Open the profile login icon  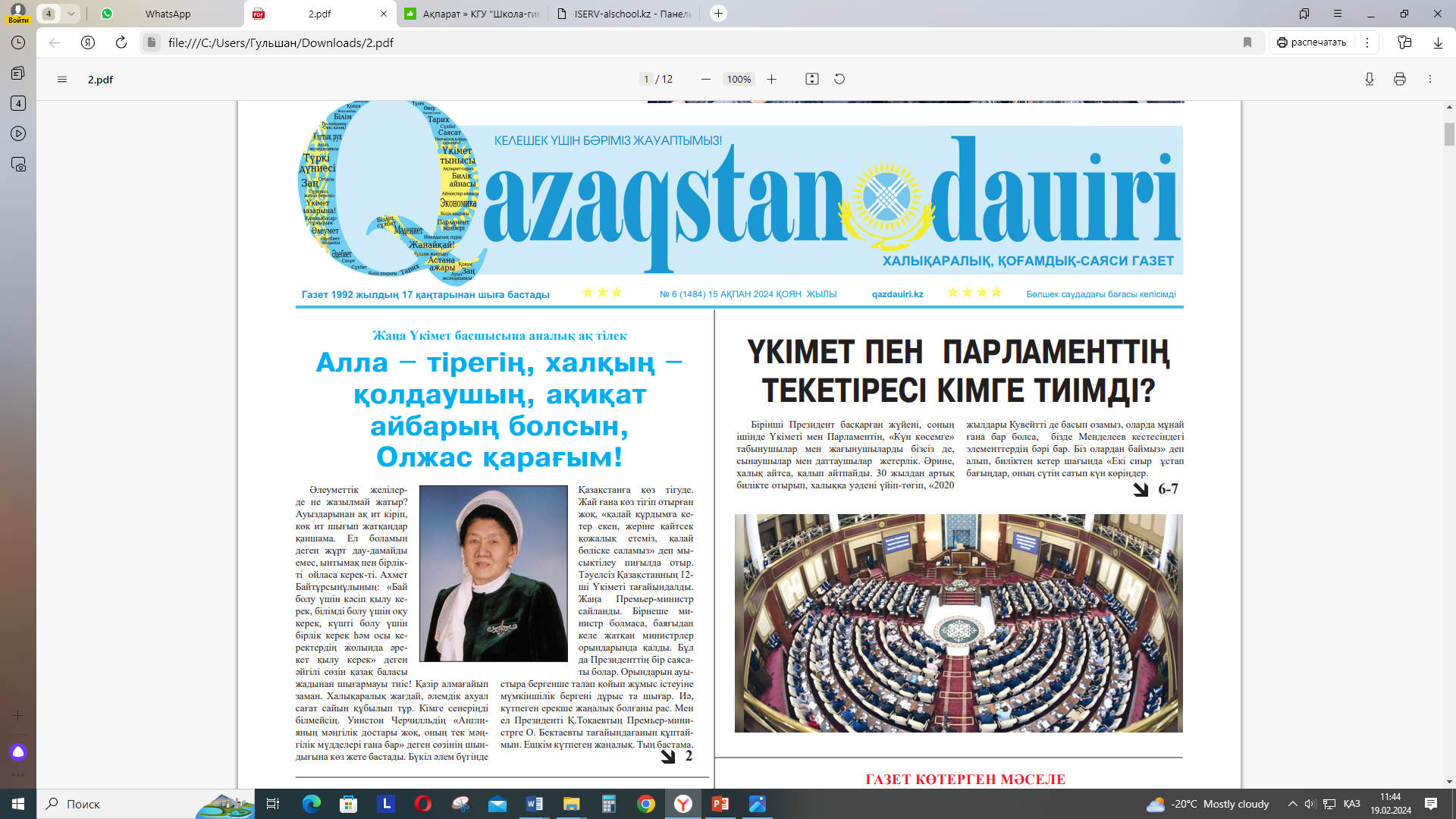(18, 13)
